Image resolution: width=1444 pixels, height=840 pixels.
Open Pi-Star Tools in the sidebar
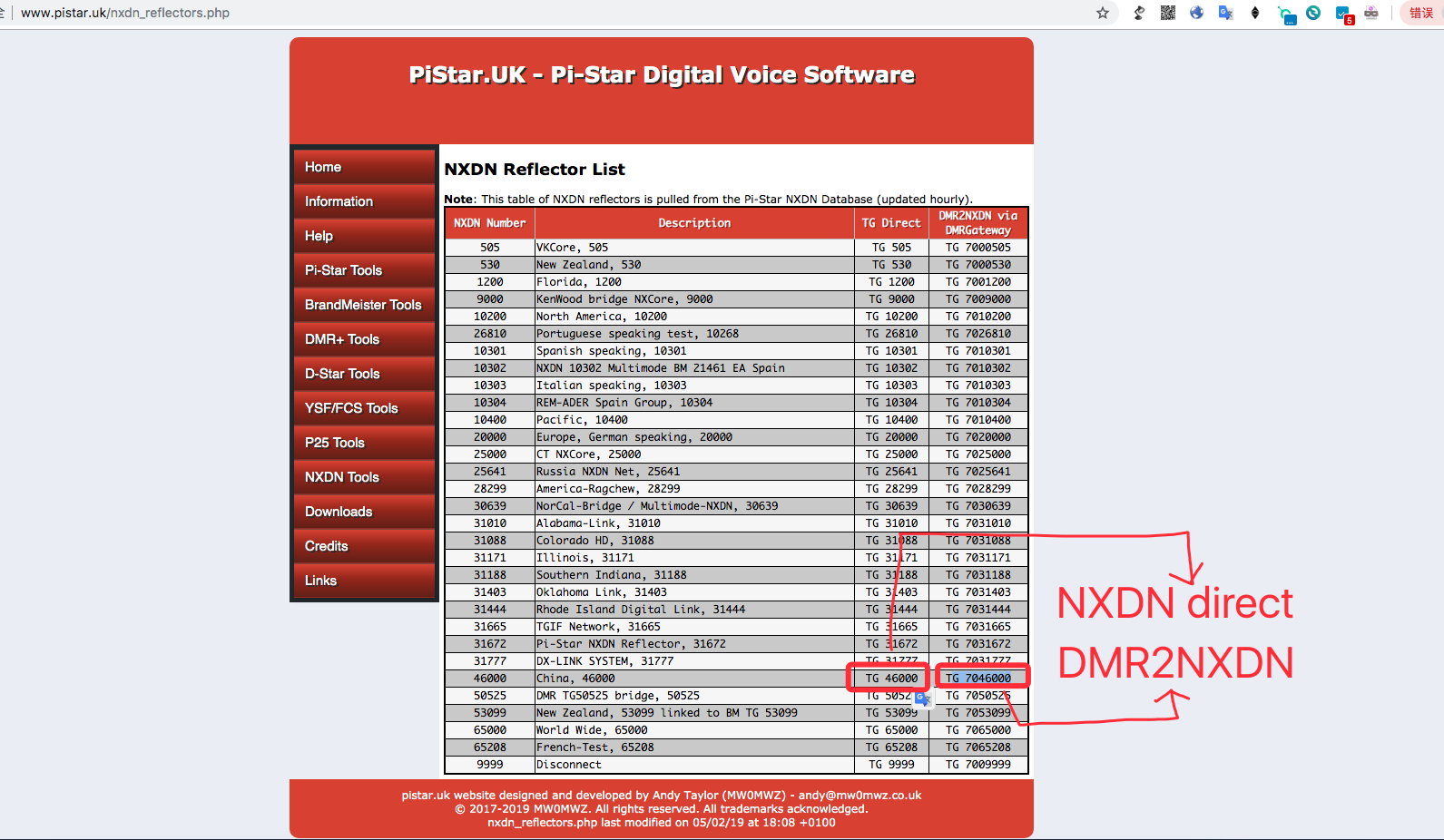364,270
